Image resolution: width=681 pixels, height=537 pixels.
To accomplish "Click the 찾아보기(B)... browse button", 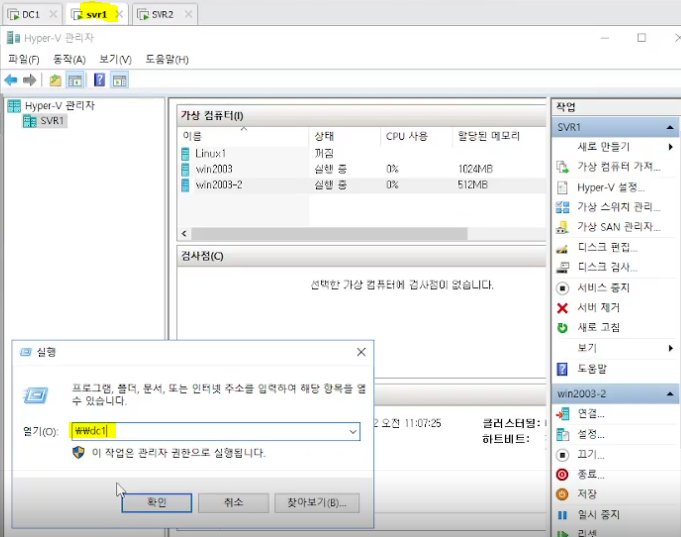I will [x=317, y=503].
